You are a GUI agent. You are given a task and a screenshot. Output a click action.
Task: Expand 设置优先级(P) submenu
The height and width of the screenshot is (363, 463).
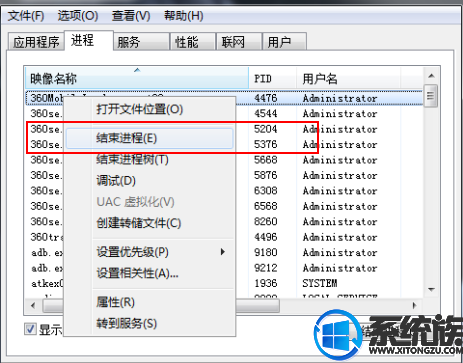coord(149,252)
